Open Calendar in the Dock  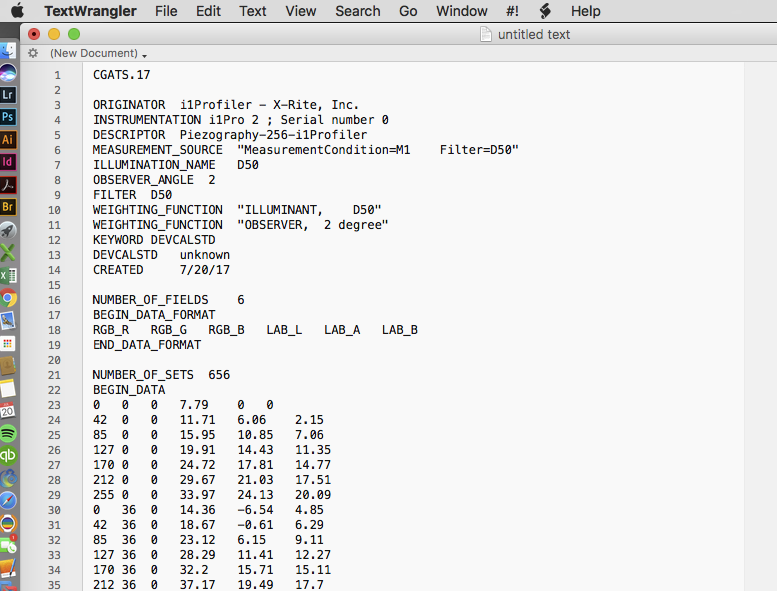[x=8, y=411]
